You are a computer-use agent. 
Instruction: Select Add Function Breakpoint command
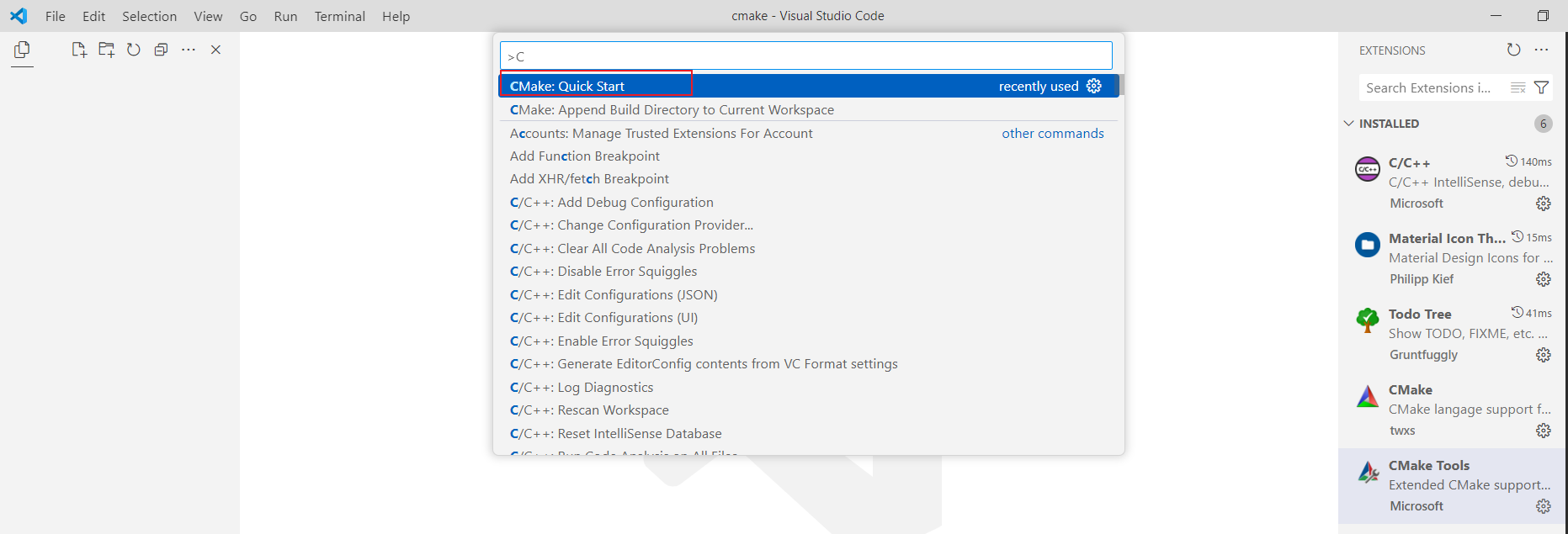point(809,156)
